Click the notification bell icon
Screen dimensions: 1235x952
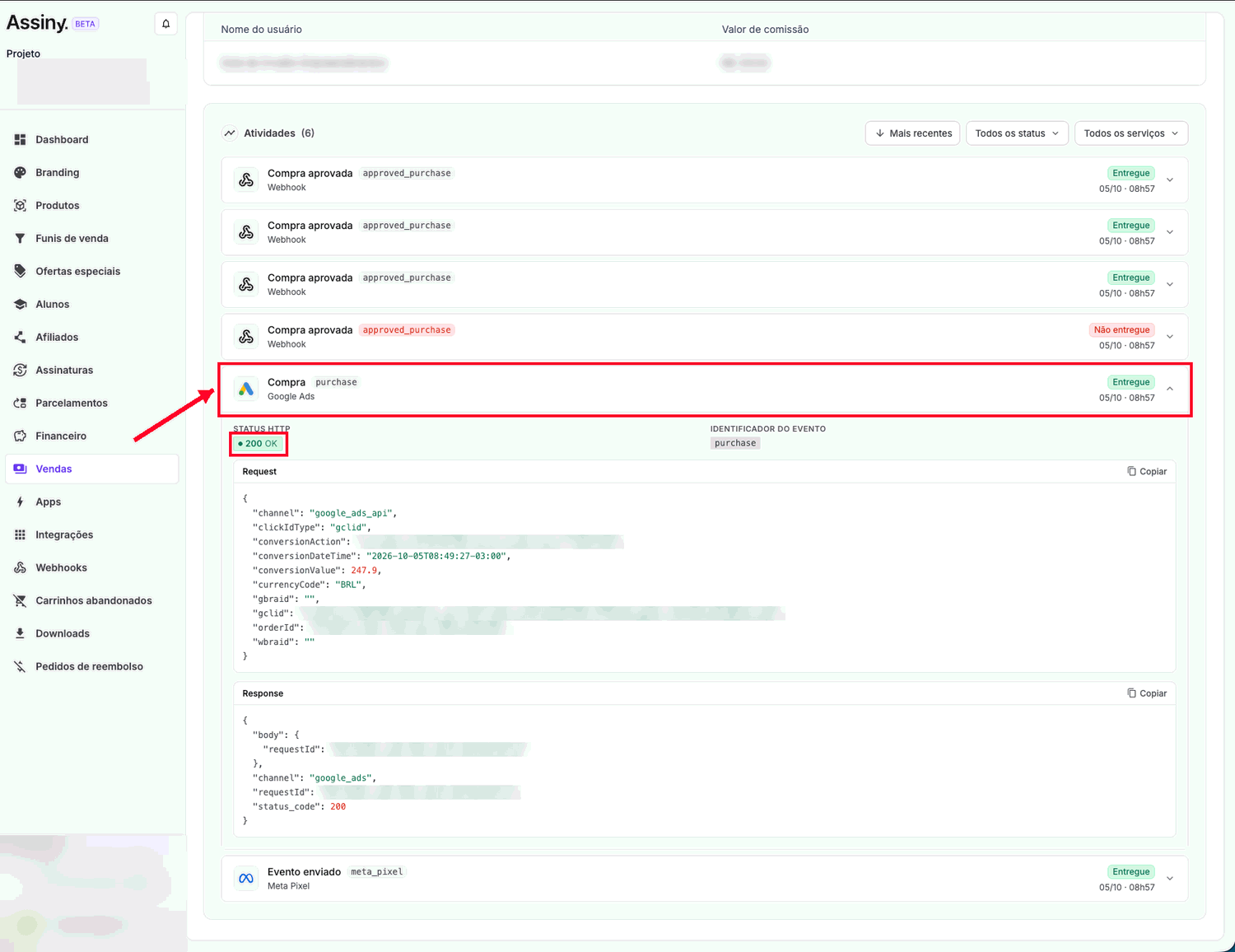coord(165,24)
